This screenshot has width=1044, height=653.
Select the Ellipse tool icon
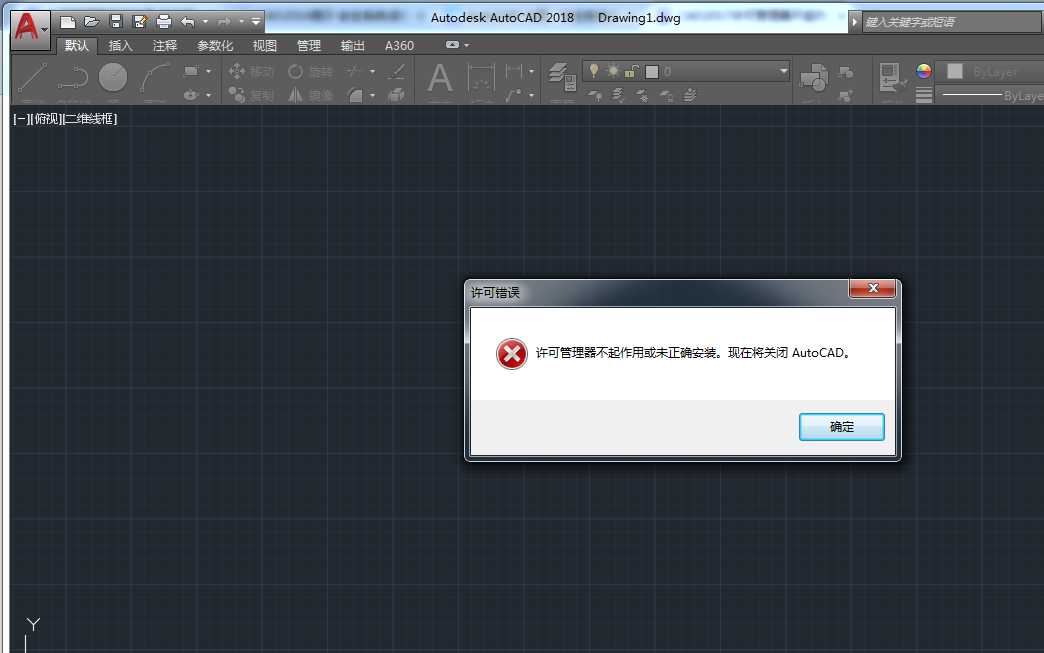pyautogui.click(x=191, y=95)
